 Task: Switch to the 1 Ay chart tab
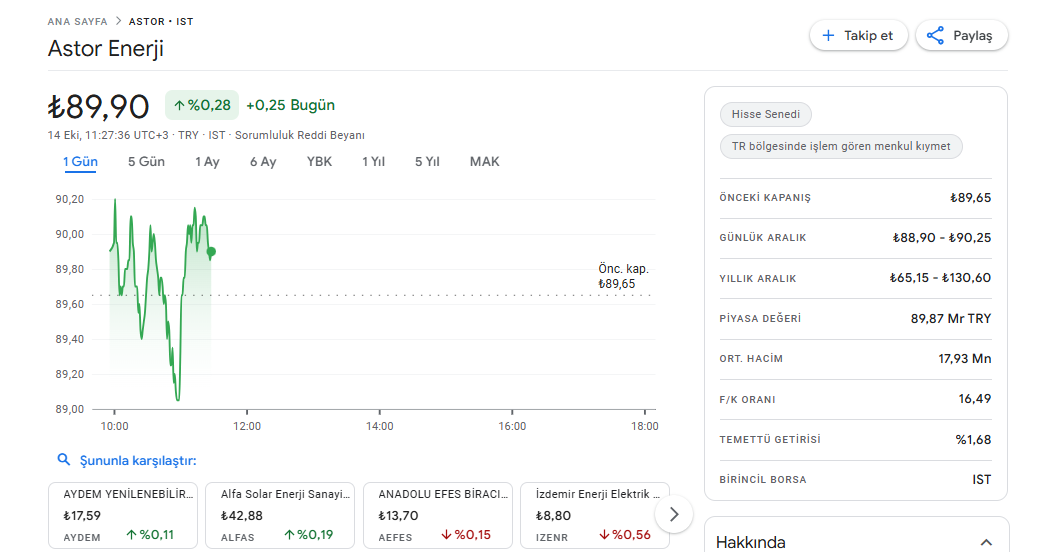(x=207, y=162)
